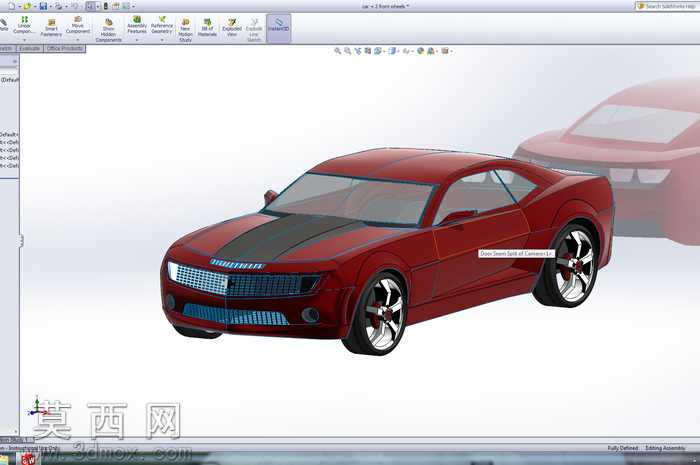Click the Previous View icon
Screen dimensions: 700x465
[358, 51]
